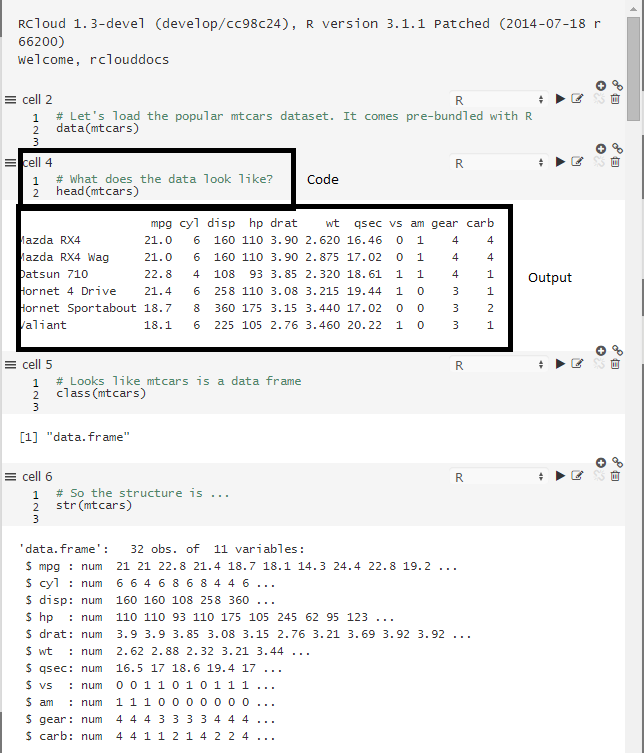Click the 'Datsun 710' output row
This screenshot has width=644, height=753.
pyautogui.click(x=256, y=274)
